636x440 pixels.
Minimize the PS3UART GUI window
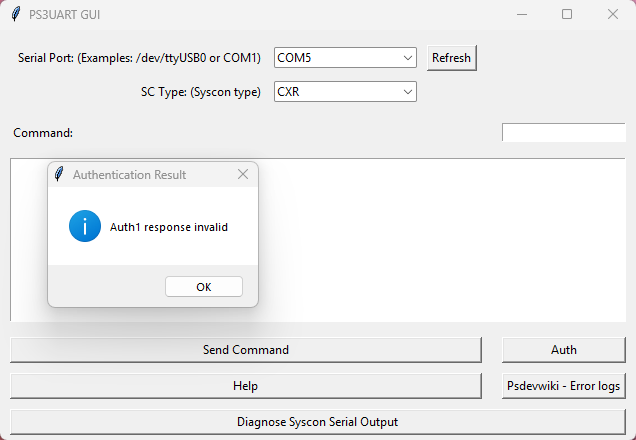click(521, 15)
